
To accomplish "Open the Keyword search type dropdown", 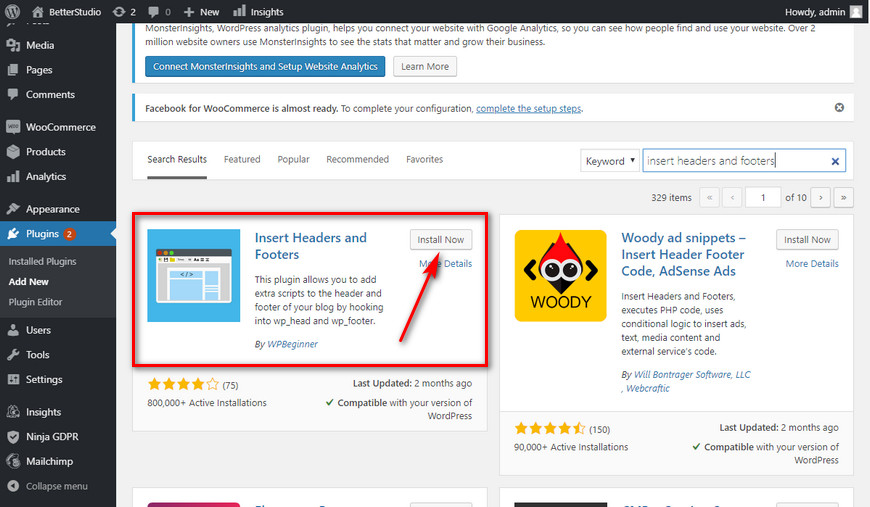I will coord(610,161).
